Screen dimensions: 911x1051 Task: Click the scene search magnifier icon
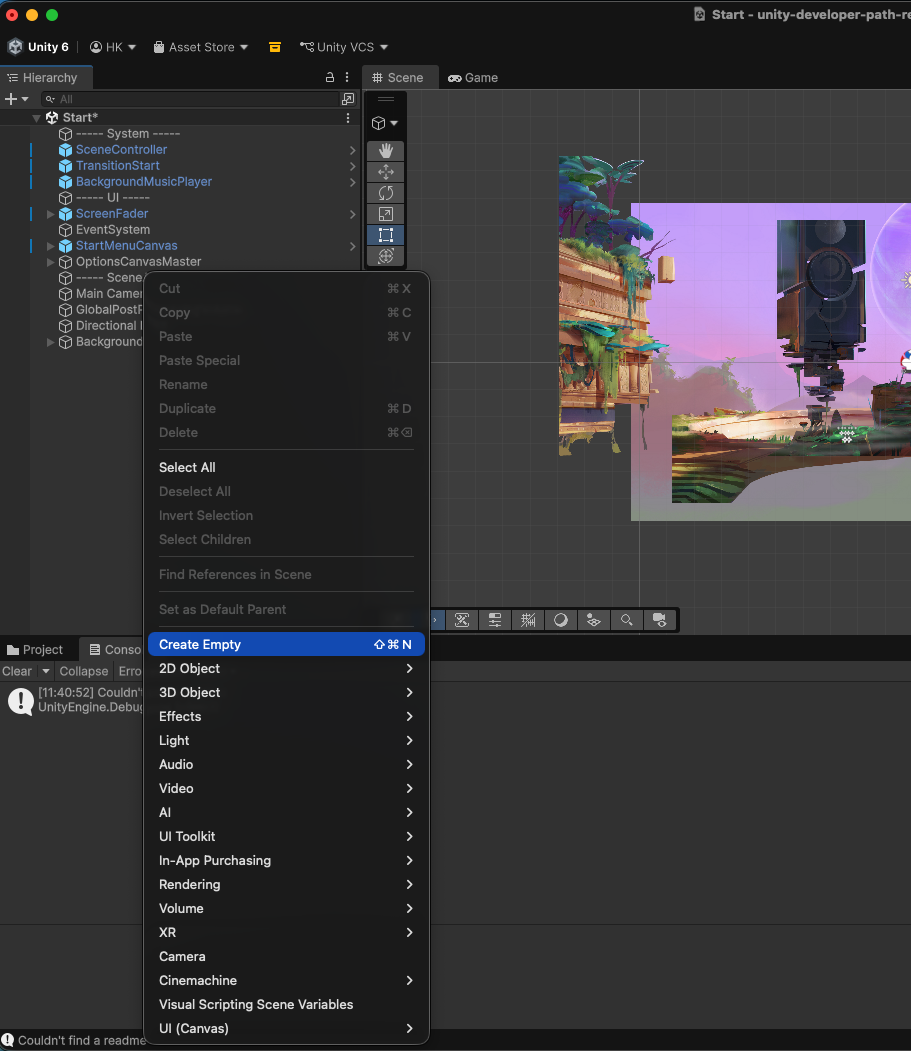[627, 620]
